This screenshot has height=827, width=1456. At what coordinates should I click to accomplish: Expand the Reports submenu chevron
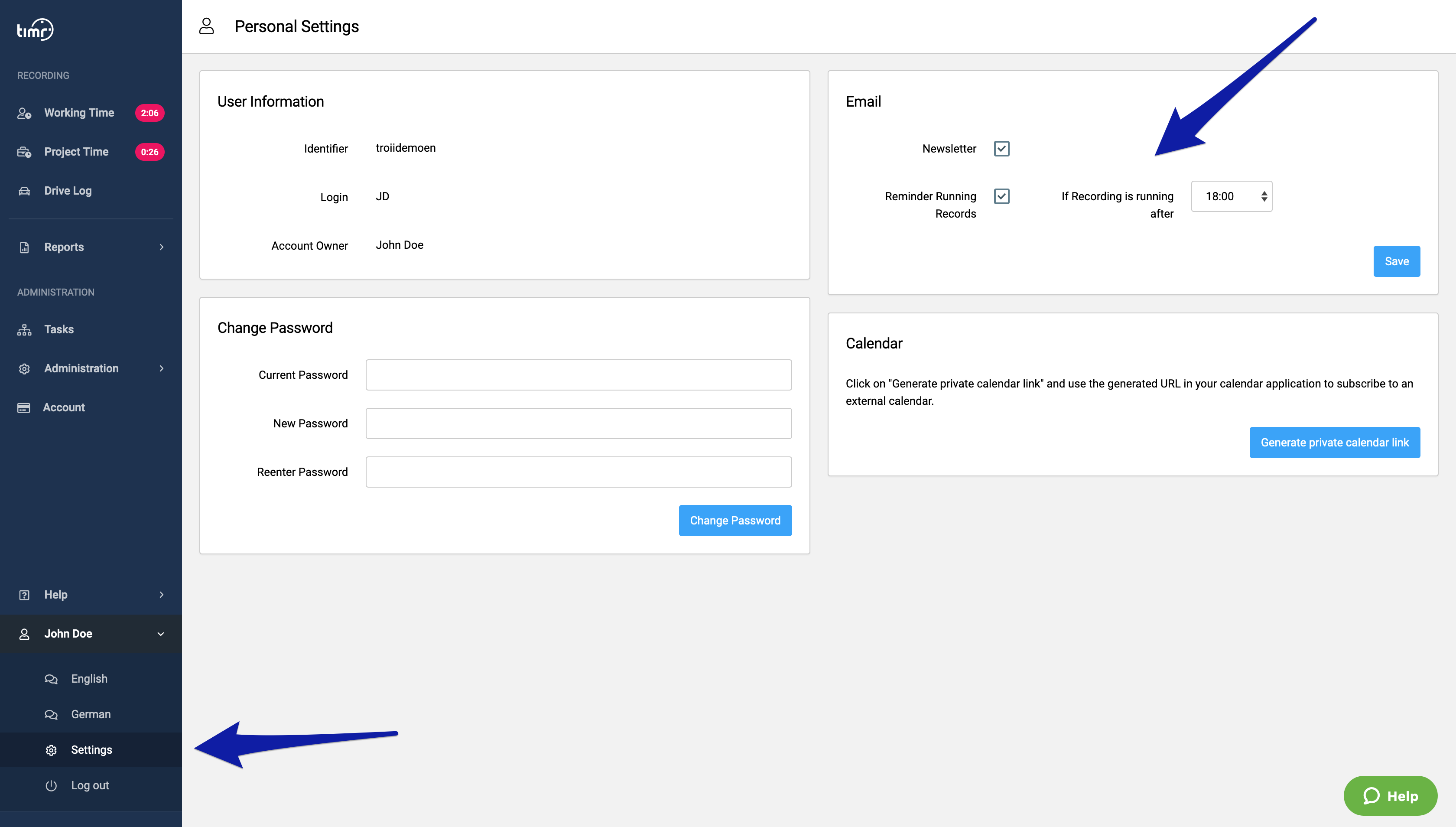click(161, 247)
